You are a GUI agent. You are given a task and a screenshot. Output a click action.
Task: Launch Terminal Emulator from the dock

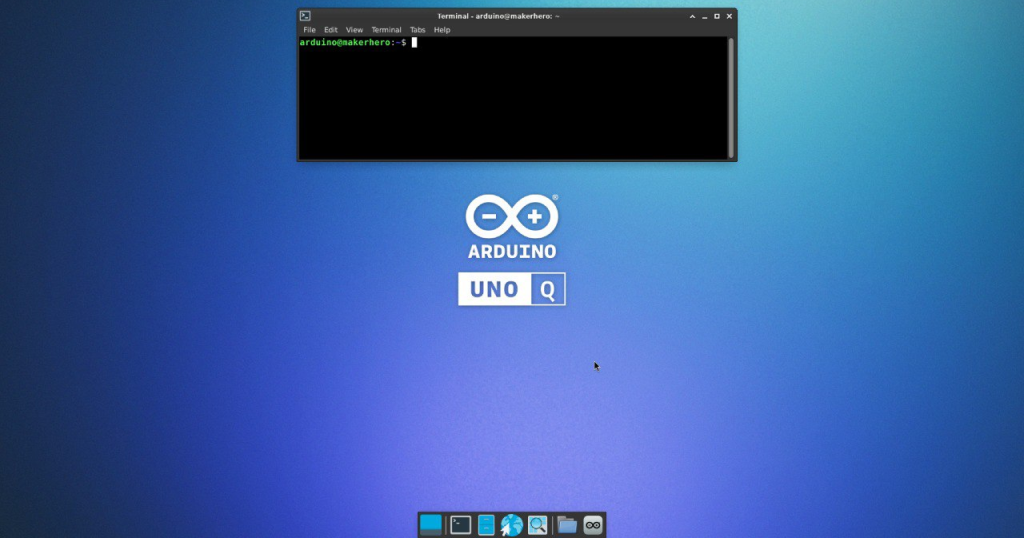[460, 525]
